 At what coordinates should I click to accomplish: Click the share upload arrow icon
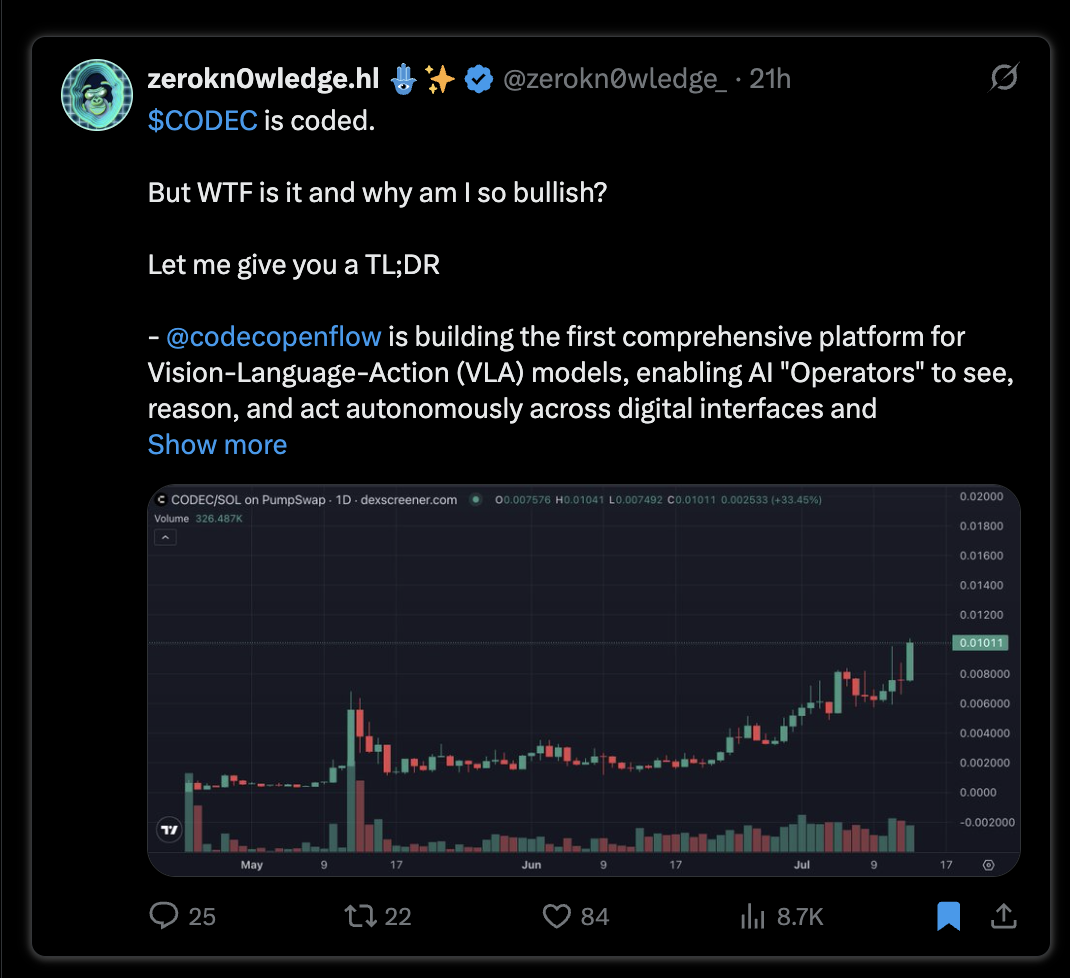(1004, 916)
